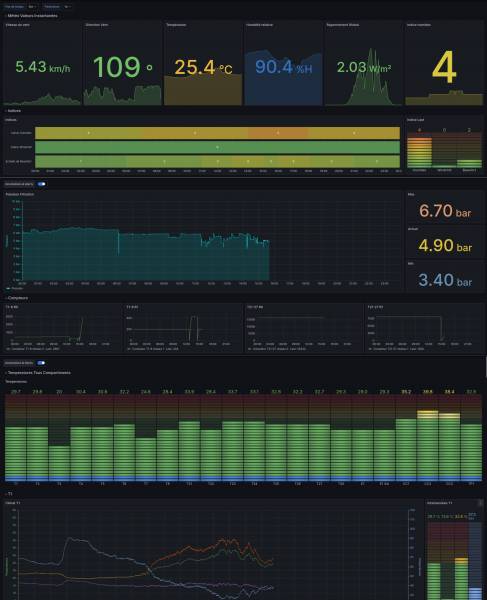Image resolution: width=487 pixels, height=600 pixels.
Task: Toggle the switch above Températures Tous Compartiments
Action: click(41, 363)
